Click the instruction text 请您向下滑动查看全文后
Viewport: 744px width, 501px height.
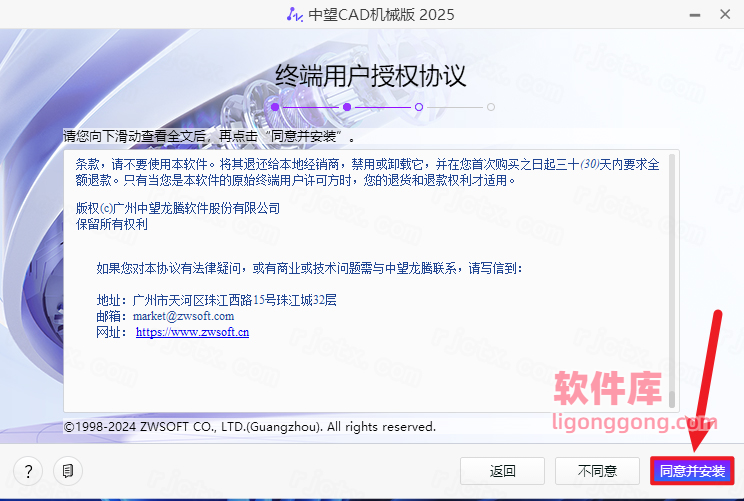coord(134,137)
